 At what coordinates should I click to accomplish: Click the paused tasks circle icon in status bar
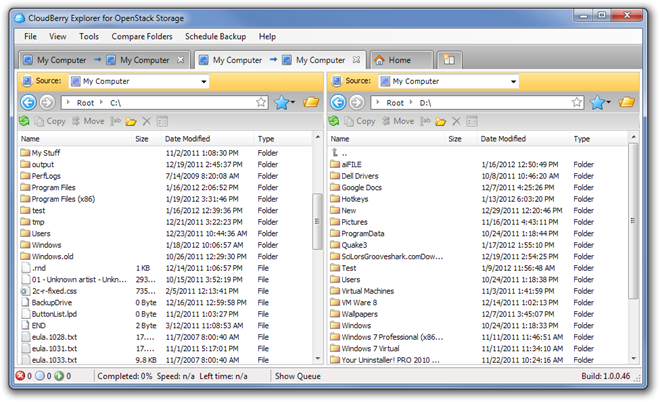tap(40, 375)
